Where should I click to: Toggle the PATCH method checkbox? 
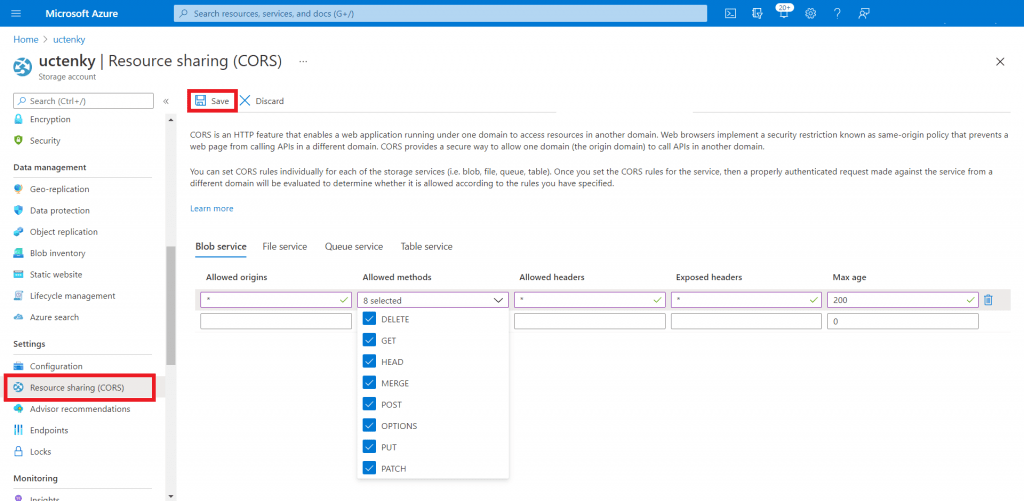pyautogui.click(x=369, y=468)
